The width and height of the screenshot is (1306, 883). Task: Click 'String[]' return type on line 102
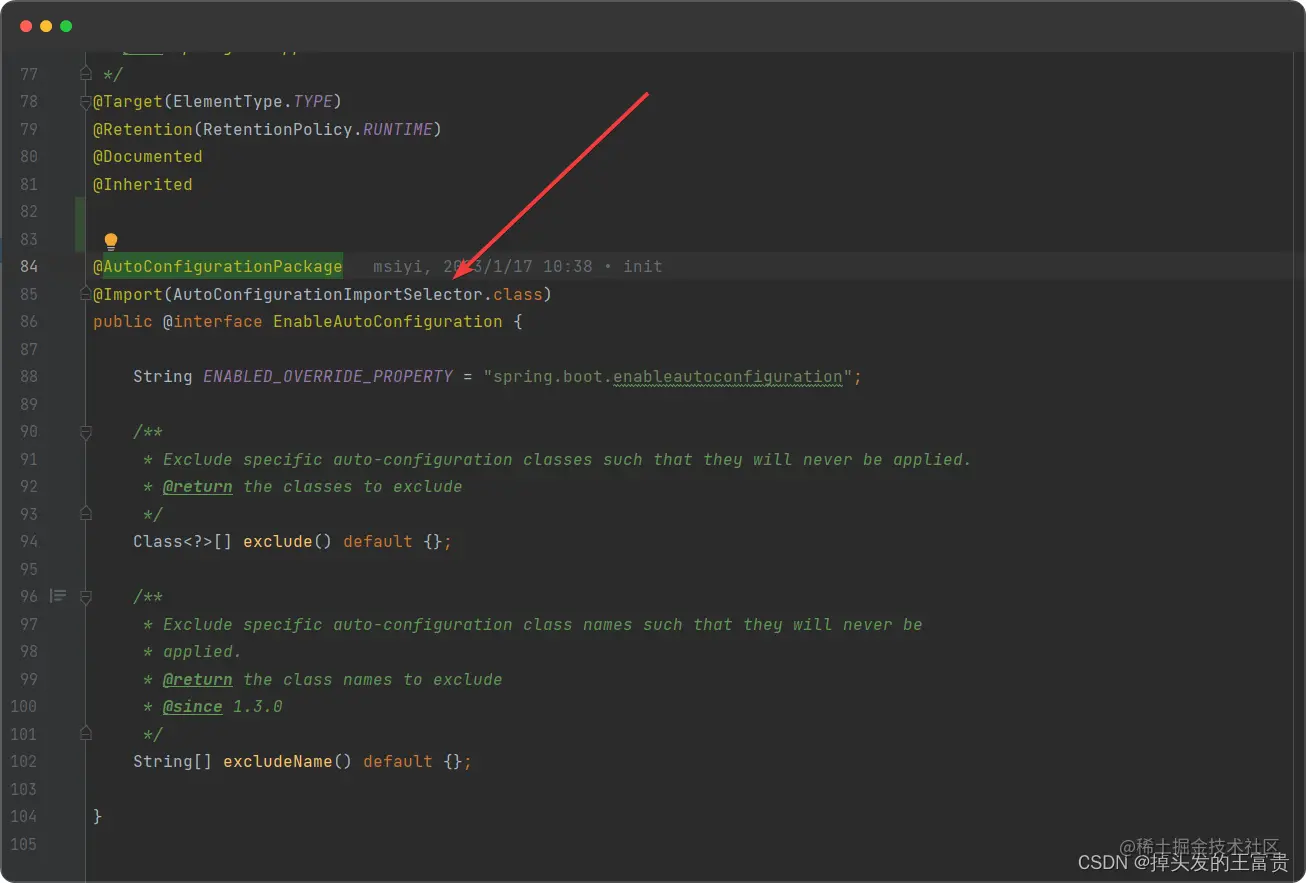tap(173, 761)
